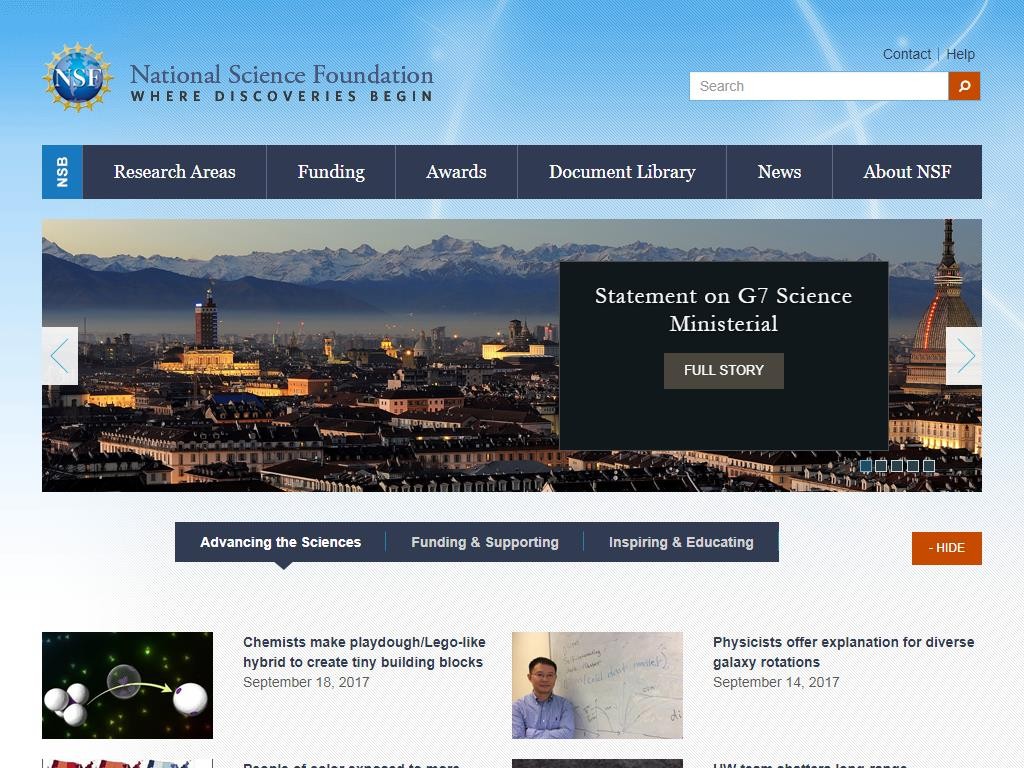Select the third carousel slide indicator
This screenshot has height=768, width=1024.
897,466
